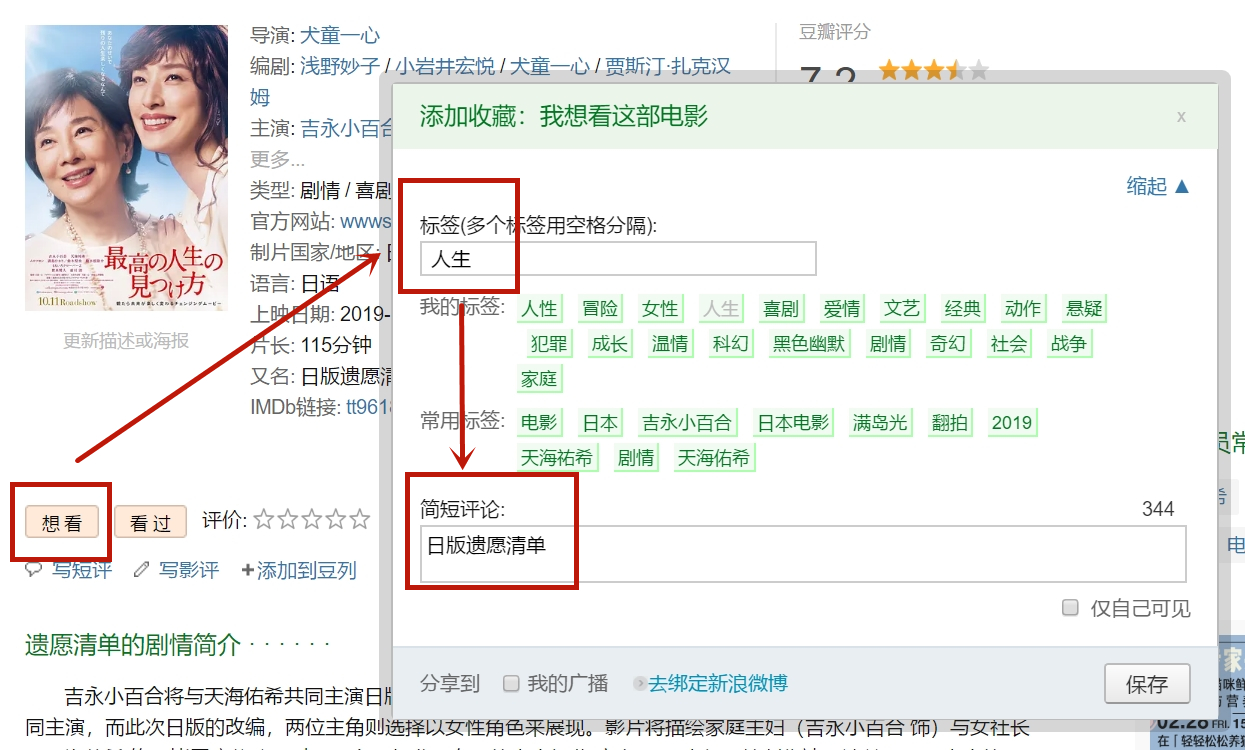
Task: Close the 添加收藏 dialog with the x
Action: [1181, 117]
